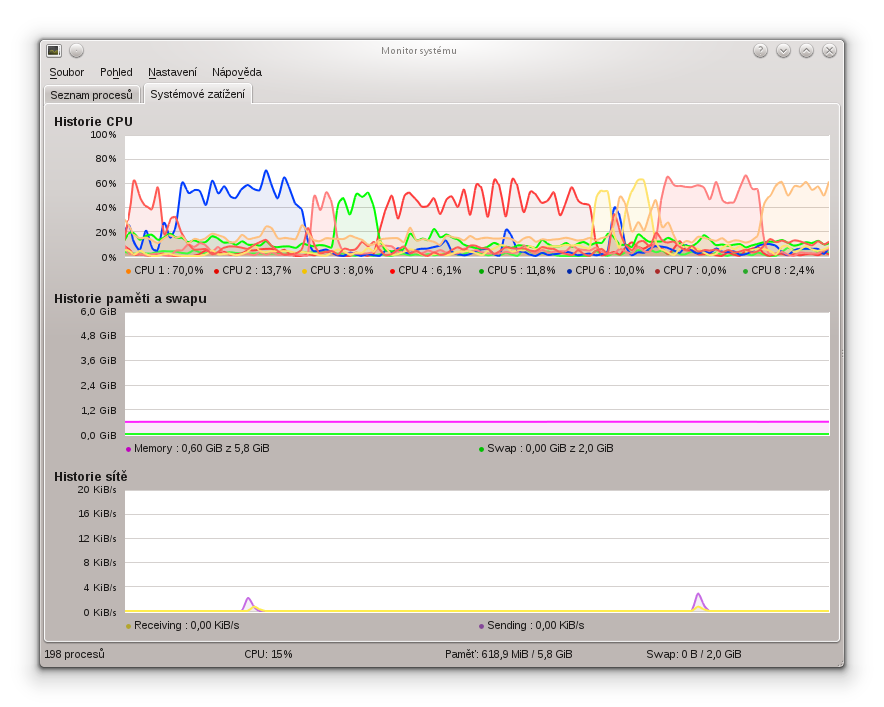
Task: Click the CPU 1 orange legend dot
Action: [129, 271]
